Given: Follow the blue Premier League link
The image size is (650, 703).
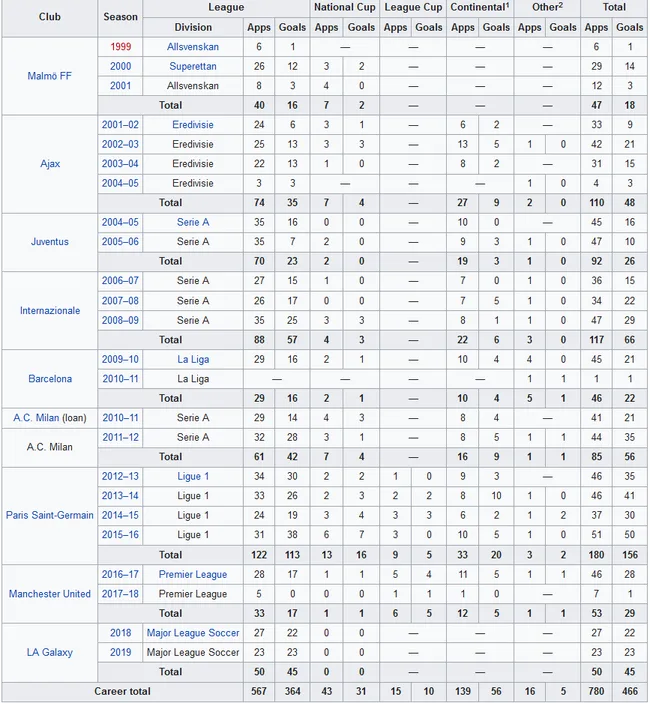Looking at the screenshot, I should (193, 574).
